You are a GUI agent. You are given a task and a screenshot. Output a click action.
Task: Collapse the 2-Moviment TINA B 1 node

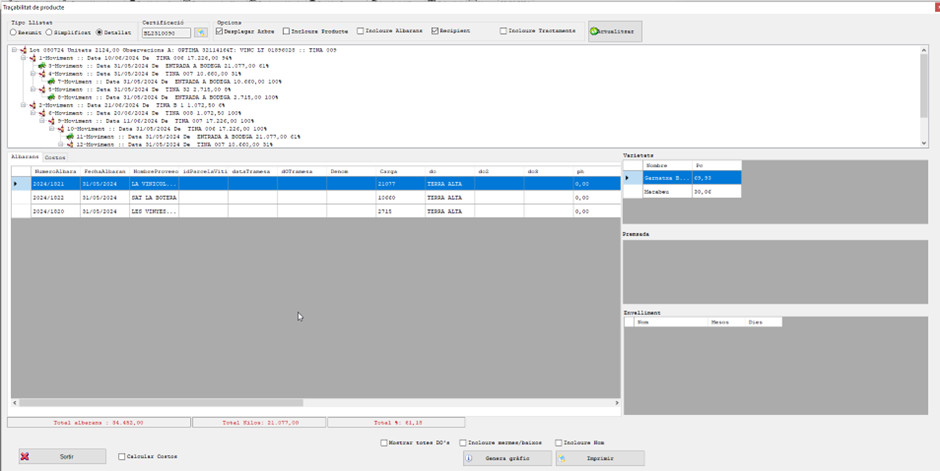(x=23, y=105)
